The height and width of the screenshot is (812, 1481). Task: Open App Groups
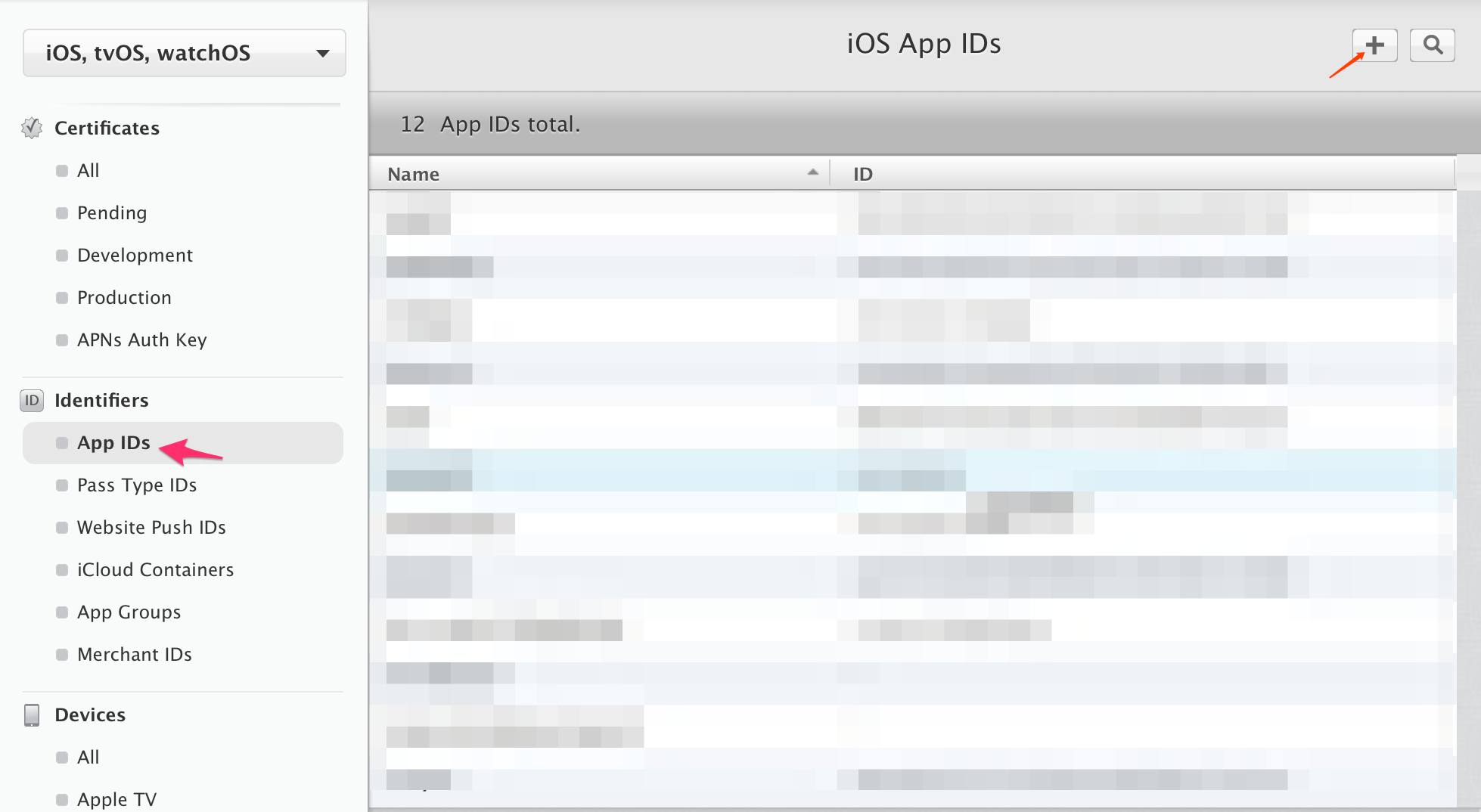click(x=129, y=612)
